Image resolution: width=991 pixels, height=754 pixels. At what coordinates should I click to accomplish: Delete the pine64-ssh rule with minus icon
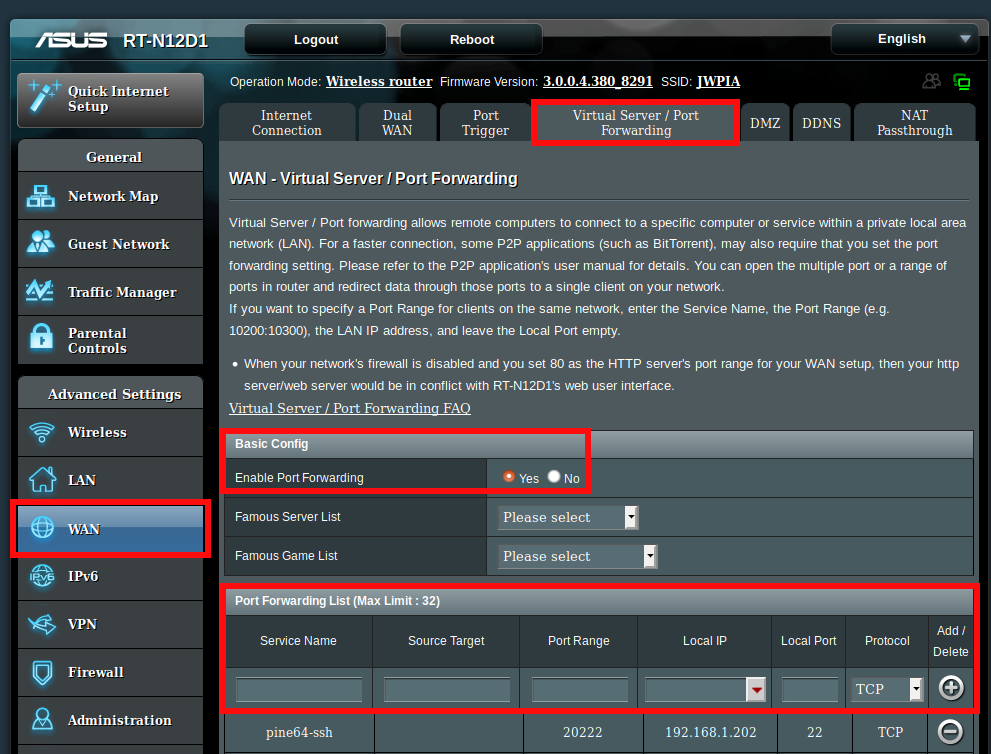click(x=950, y=732)
